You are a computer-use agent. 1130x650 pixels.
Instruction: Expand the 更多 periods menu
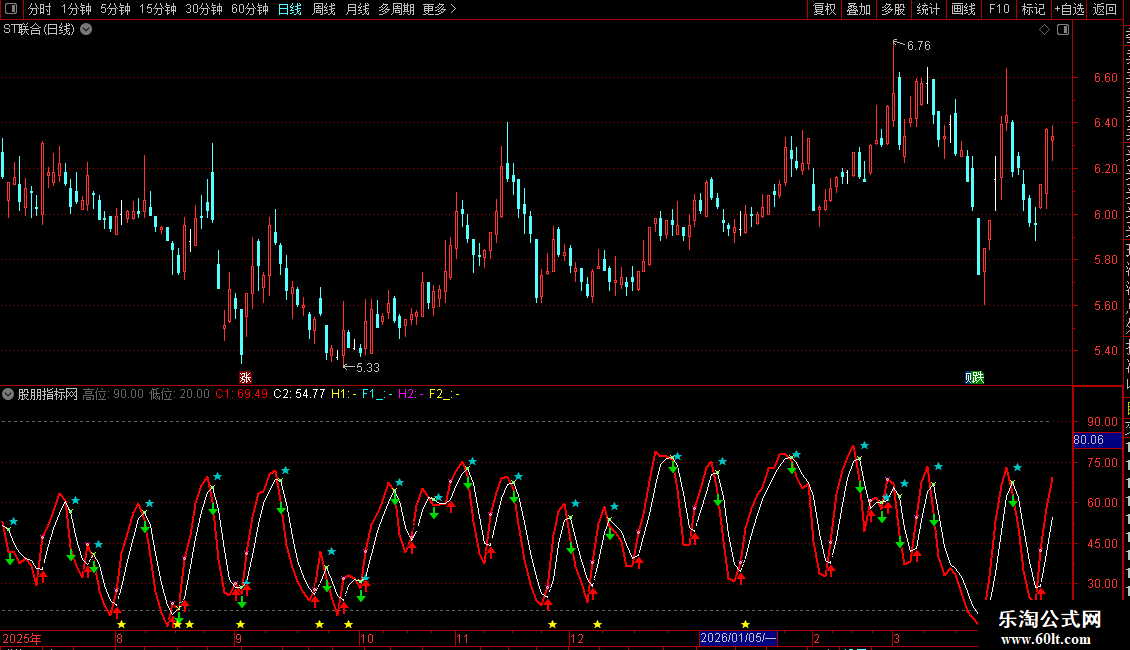[439, 9]
